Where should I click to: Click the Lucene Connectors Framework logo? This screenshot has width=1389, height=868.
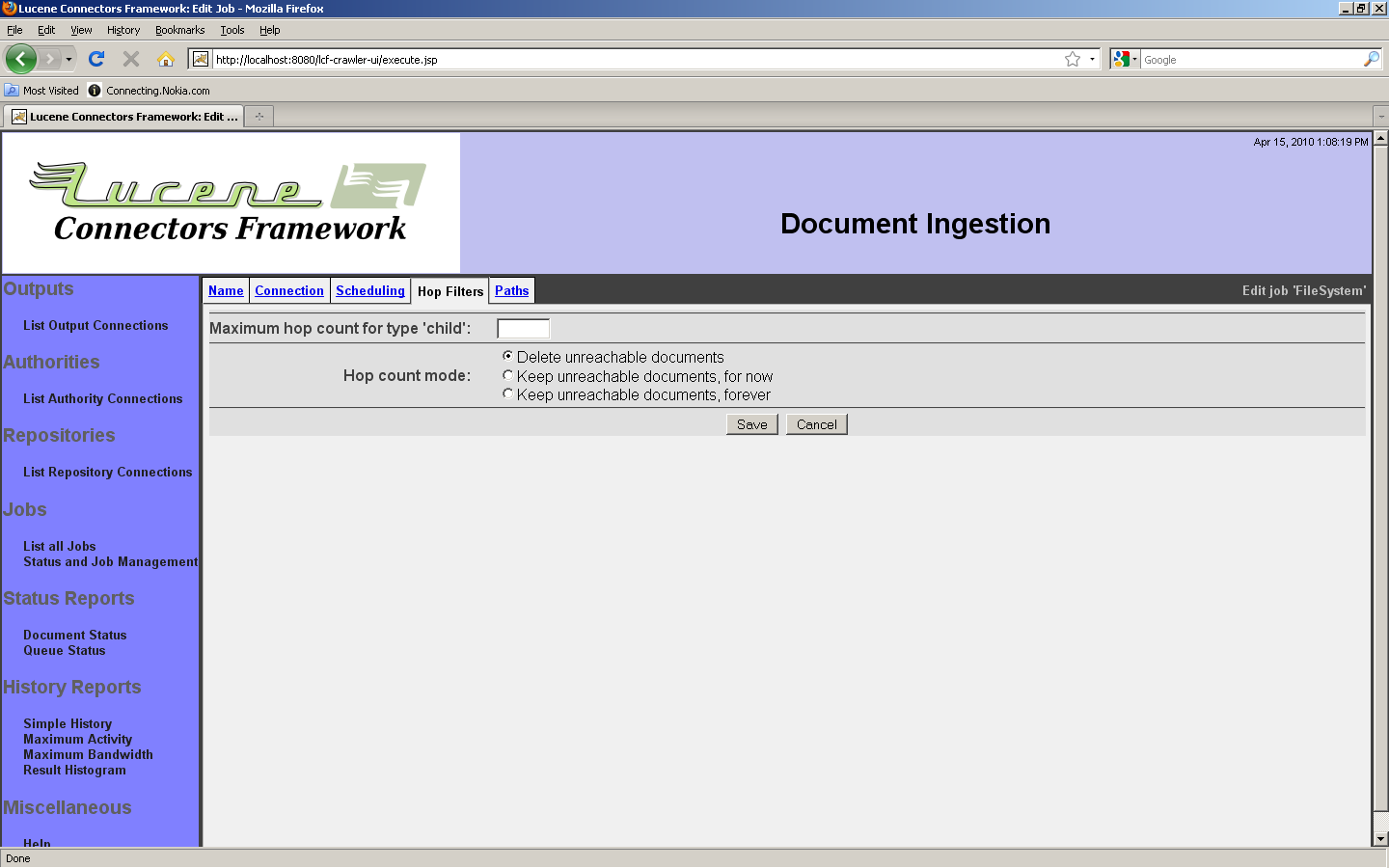pos(231,203)
